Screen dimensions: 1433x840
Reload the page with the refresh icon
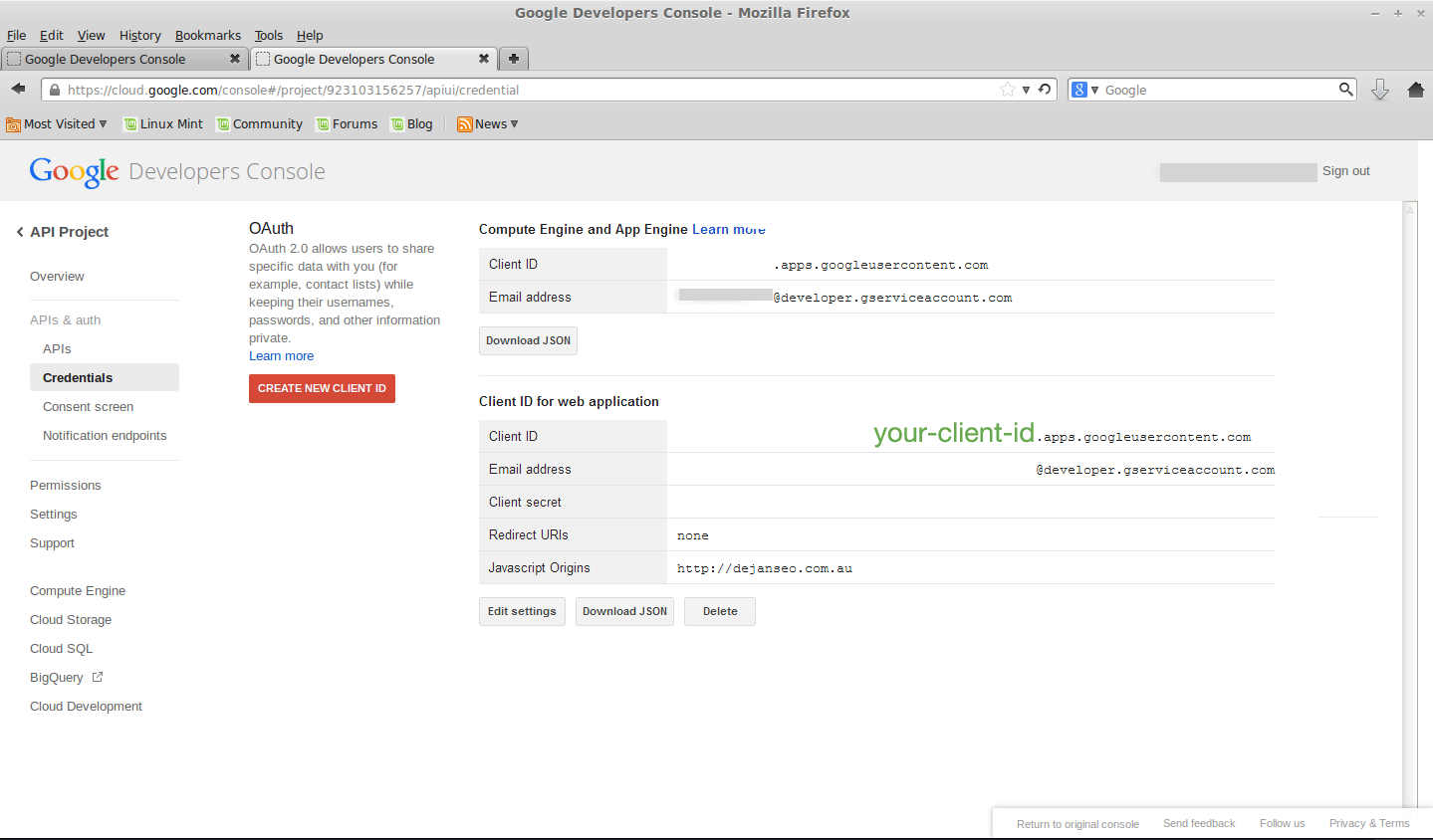1045,90
